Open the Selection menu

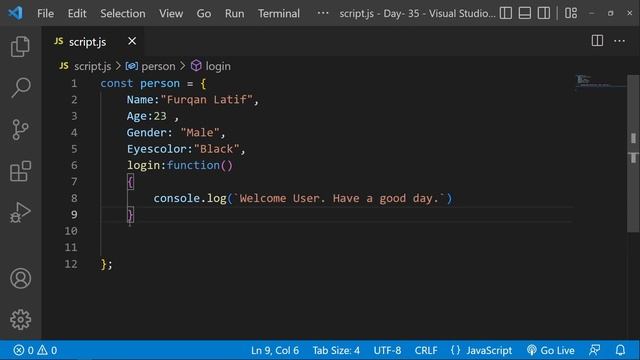pos(122,13)
